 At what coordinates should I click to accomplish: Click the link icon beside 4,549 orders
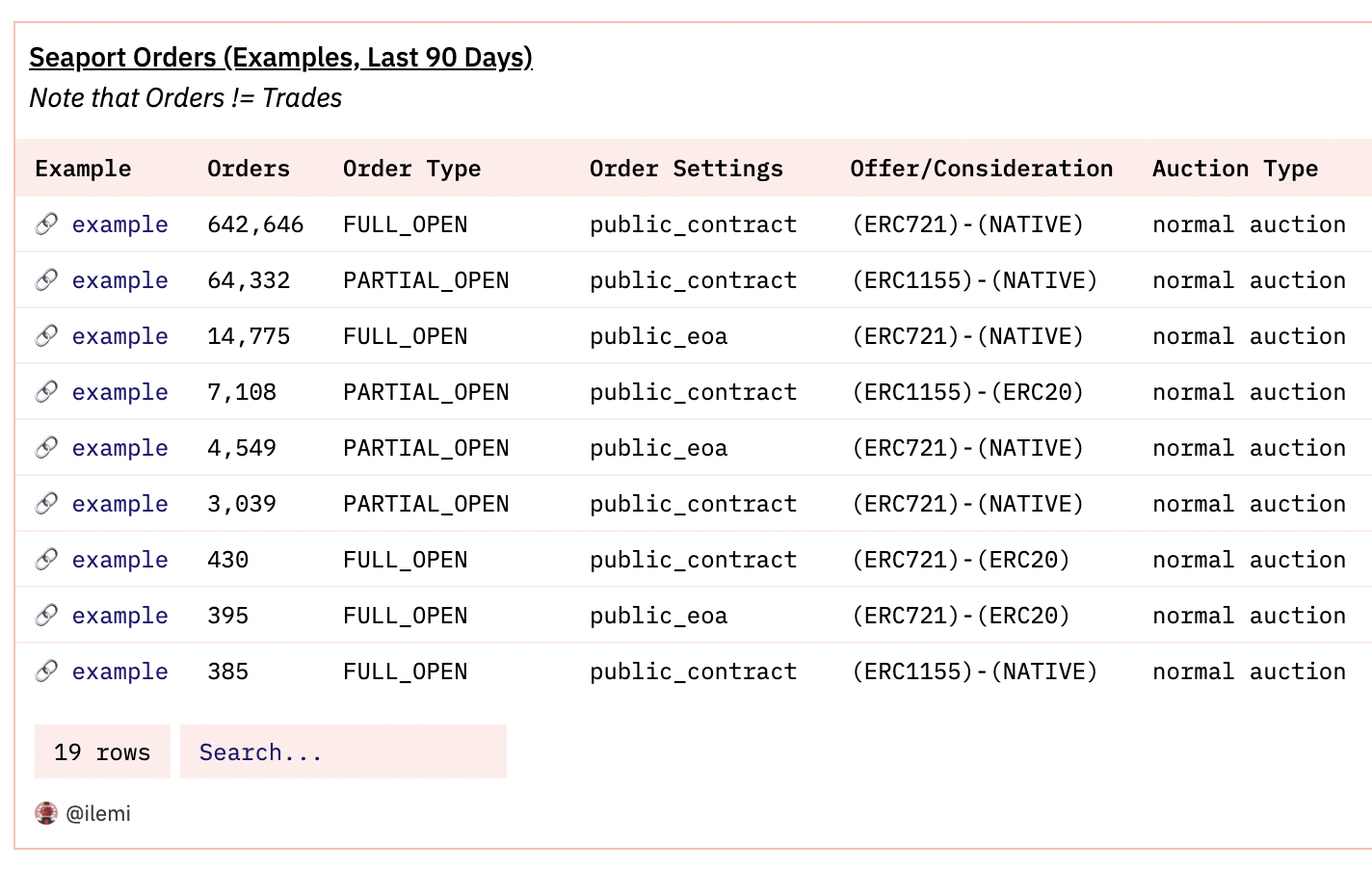click(46, 448)
